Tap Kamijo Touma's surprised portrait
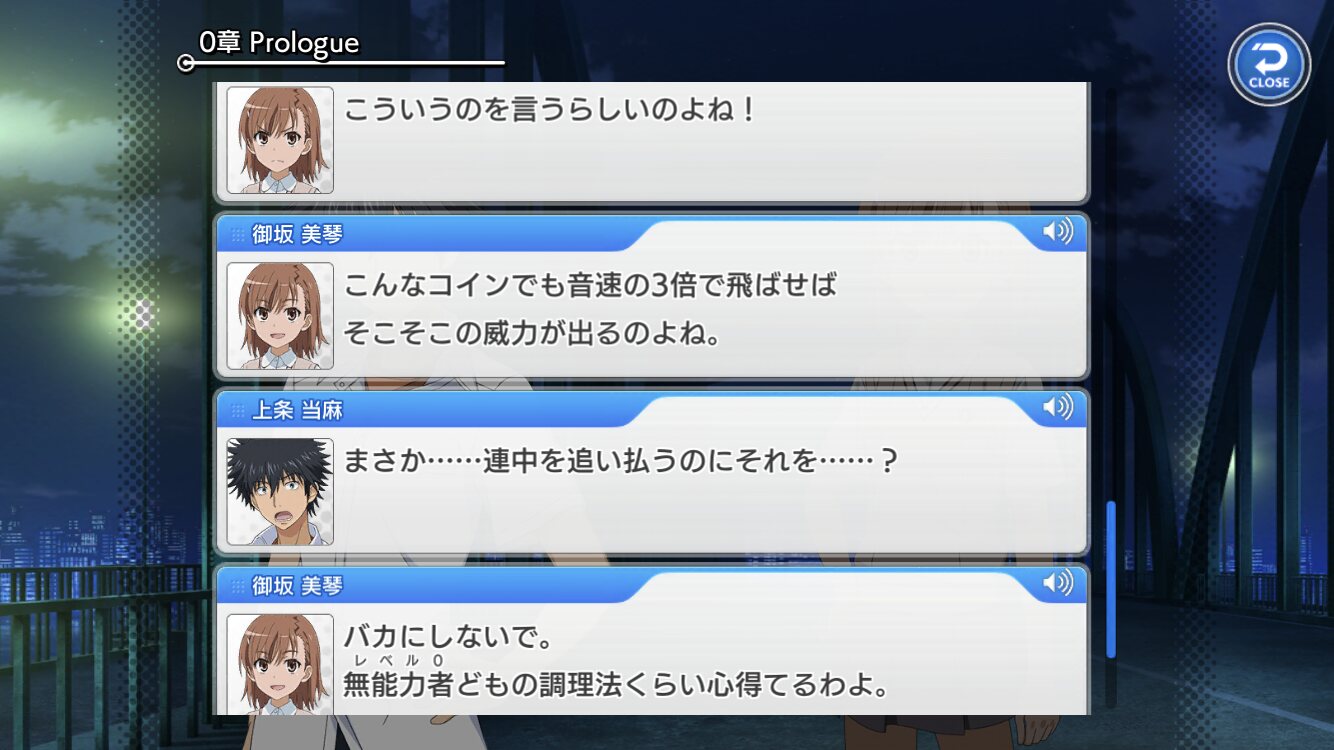Image resolution: width=1334 pixels, height=750 pixels. (x=280, y=492)
